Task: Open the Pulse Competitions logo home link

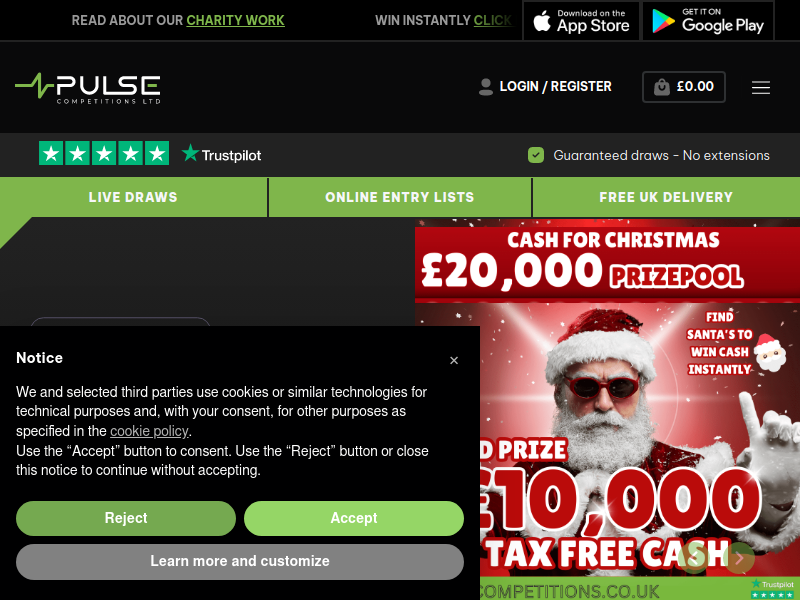Action: click(88, 88)
